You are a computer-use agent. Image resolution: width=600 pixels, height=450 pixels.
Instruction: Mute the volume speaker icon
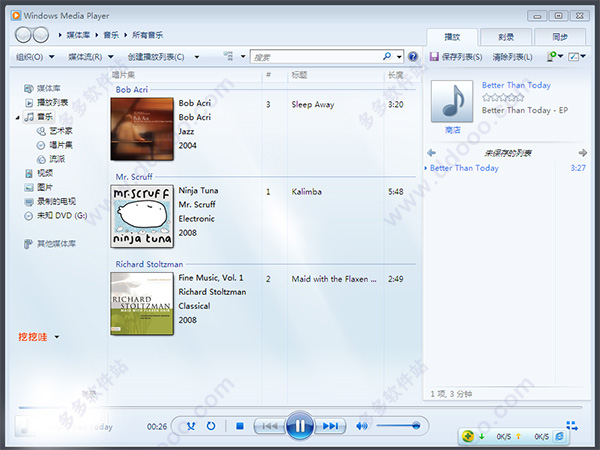pos(362,426)
